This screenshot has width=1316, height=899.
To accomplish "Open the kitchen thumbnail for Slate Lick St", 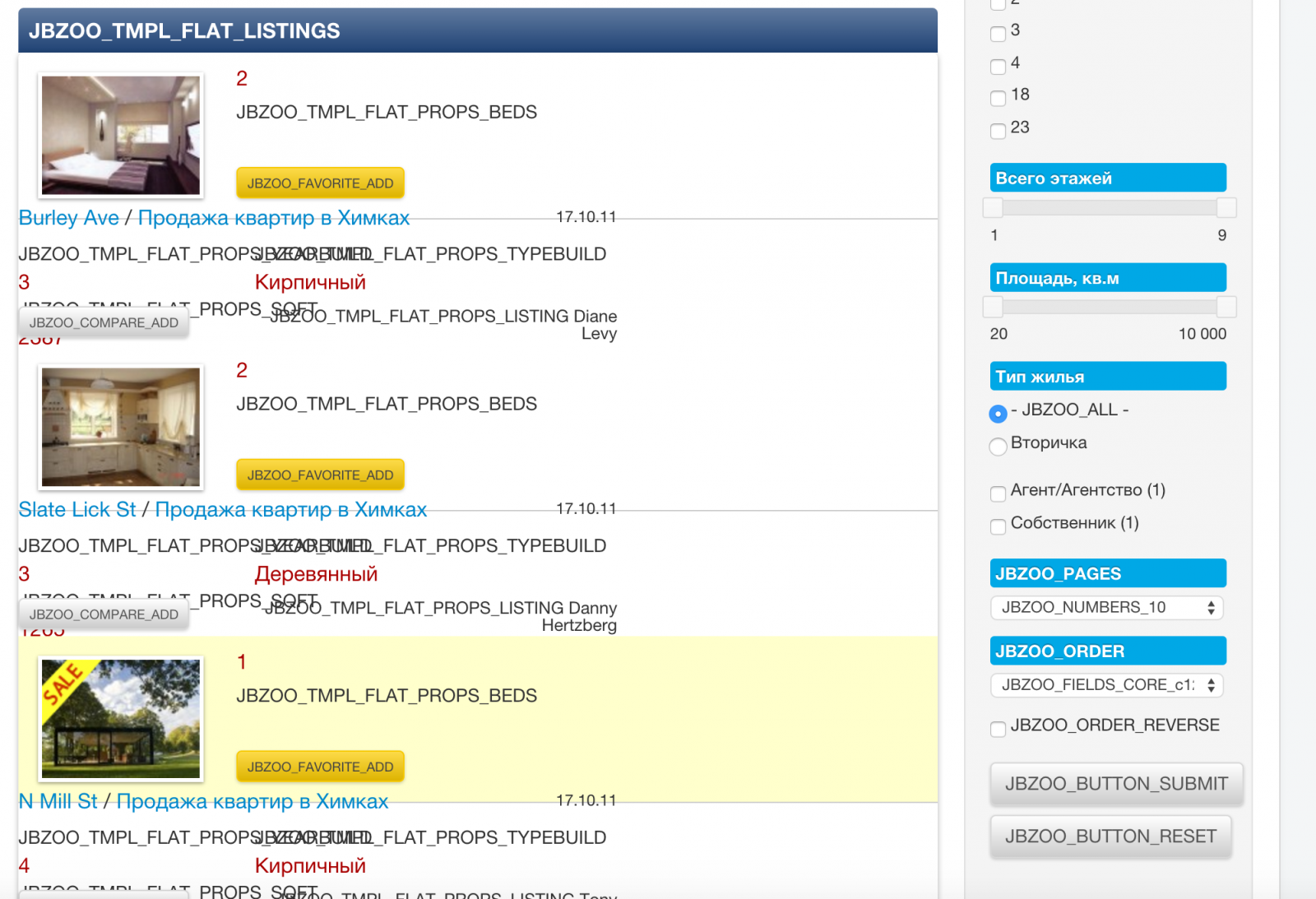I will [x=121, y=427].
